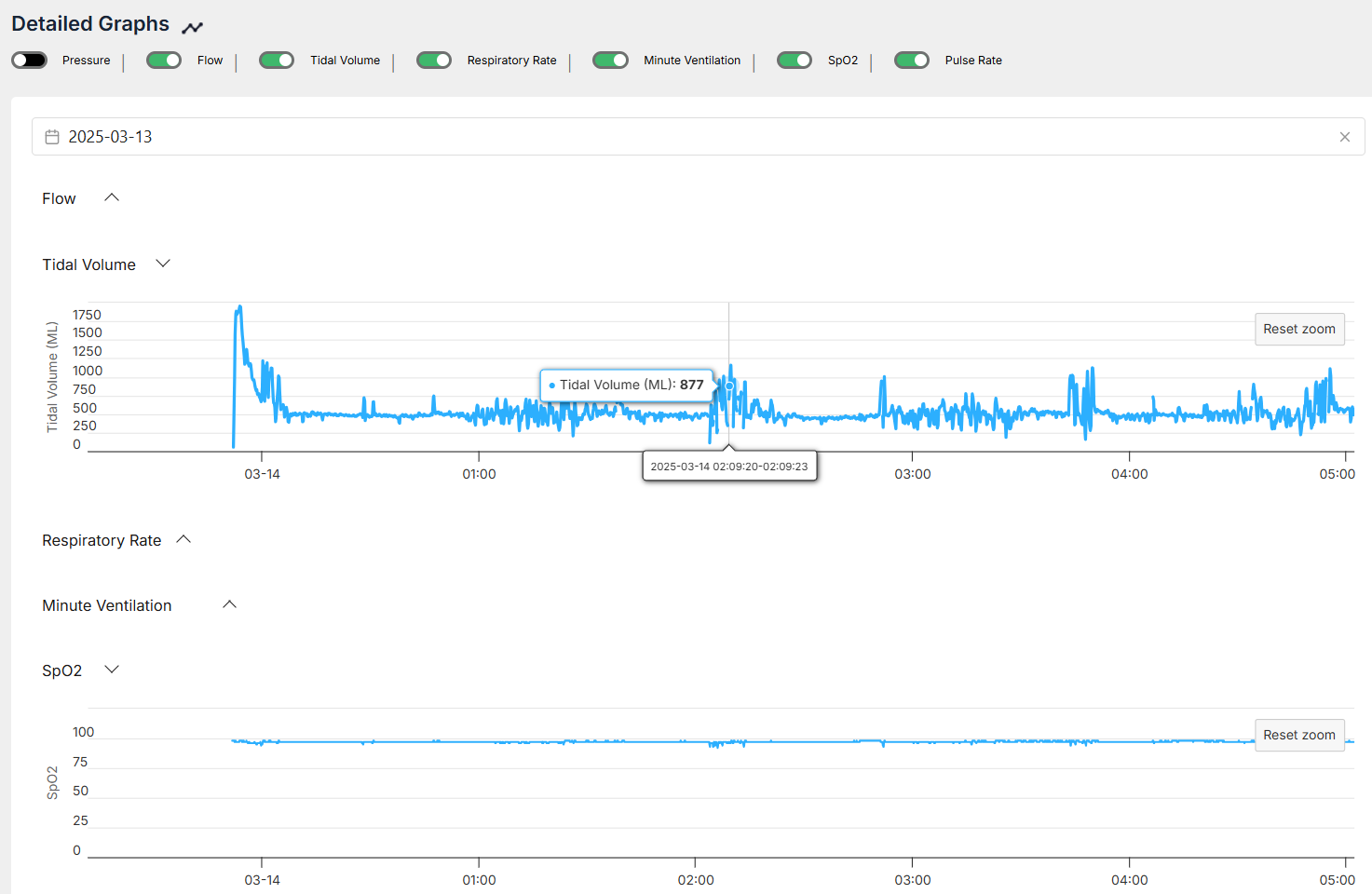Turn off the SpO2 toggle
The width and height of the screenshot is (1372, 894).
795,61
